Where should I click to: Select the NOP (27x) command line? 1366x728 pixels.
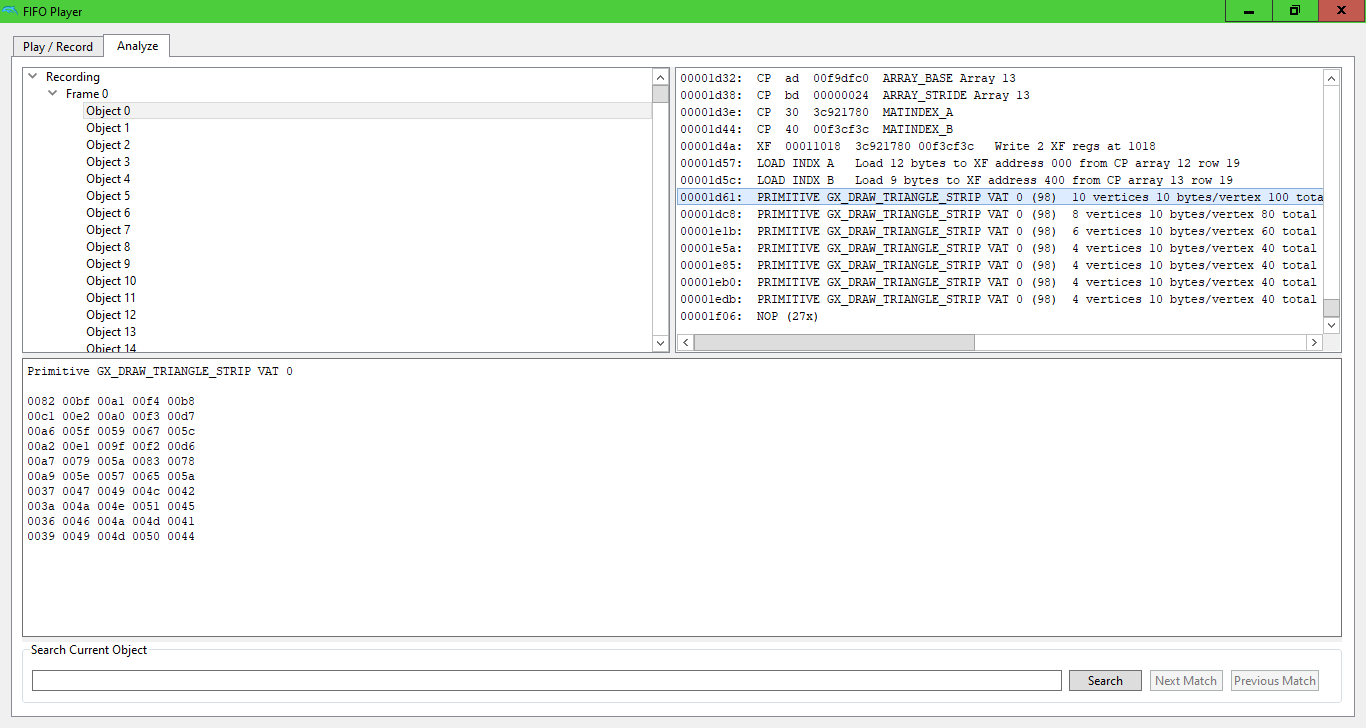coord(999,316)
